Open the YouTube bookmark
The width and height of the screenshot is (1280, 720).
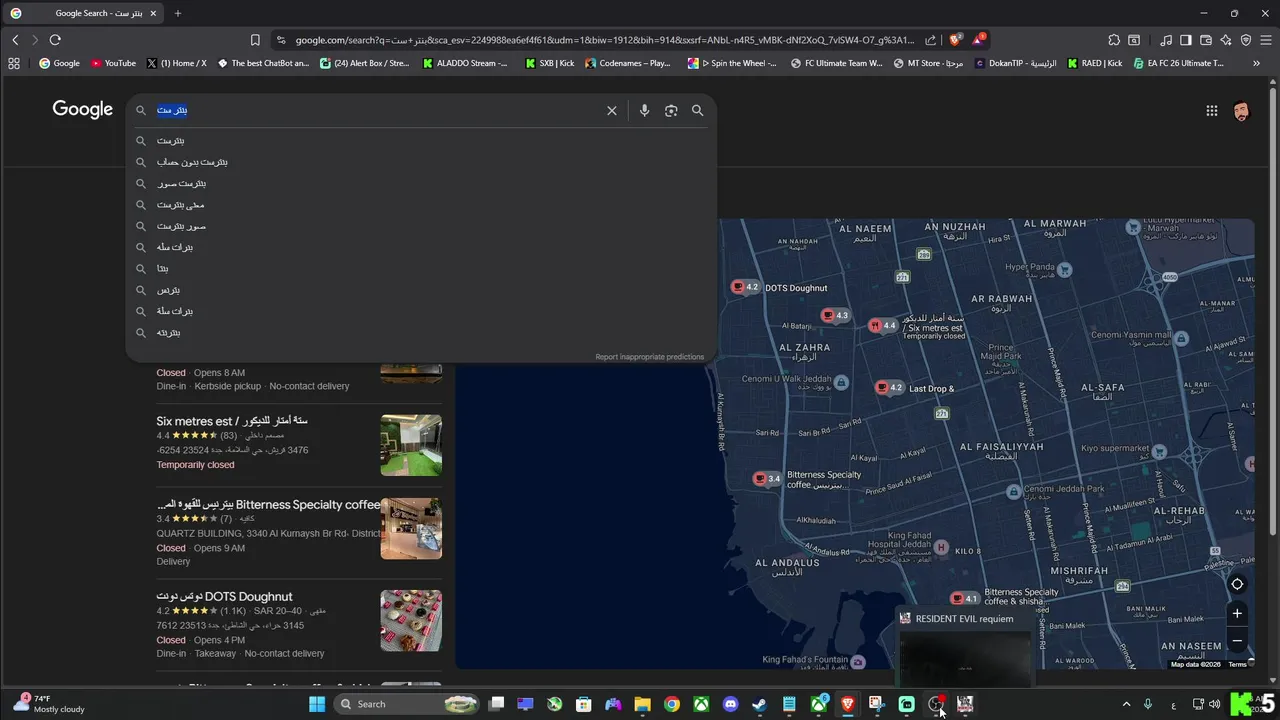point(113,63)
